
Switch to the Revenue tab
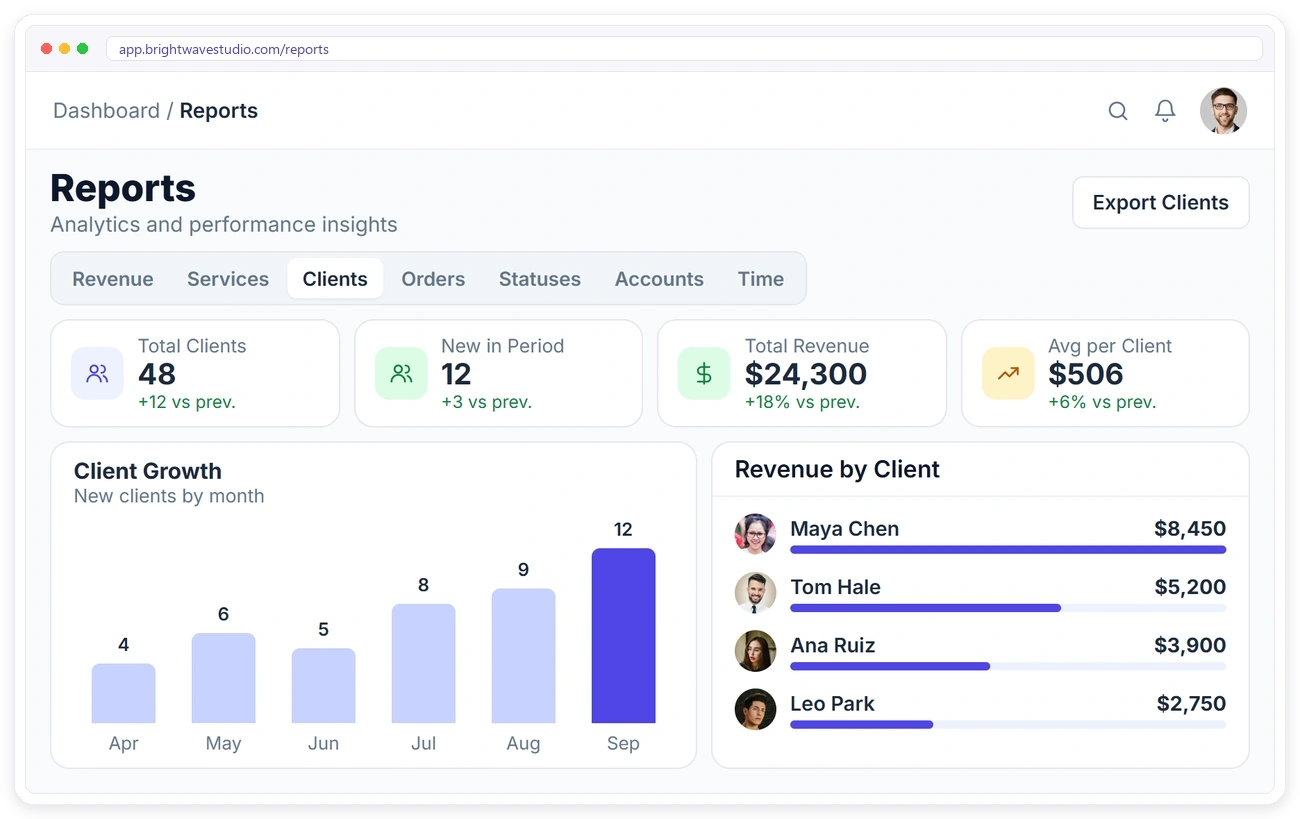113,279
